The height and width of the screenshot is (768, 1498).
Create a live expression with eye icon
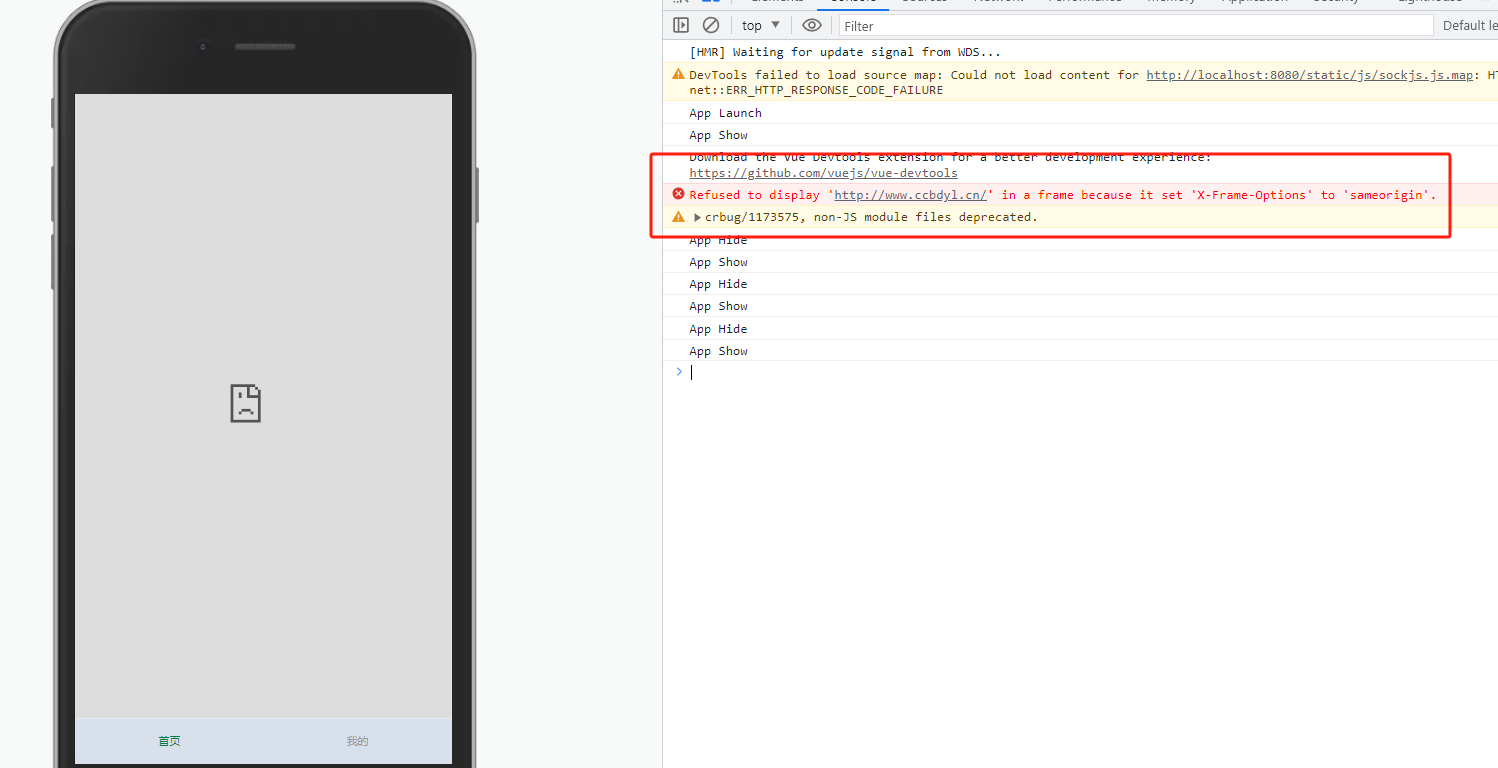[812, 25]
